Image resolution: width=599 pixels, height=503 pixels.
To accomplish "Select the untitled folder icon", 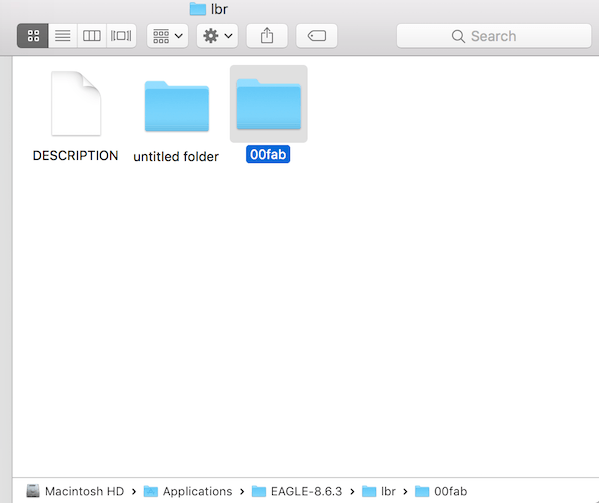I will click(x=176, y=106).
